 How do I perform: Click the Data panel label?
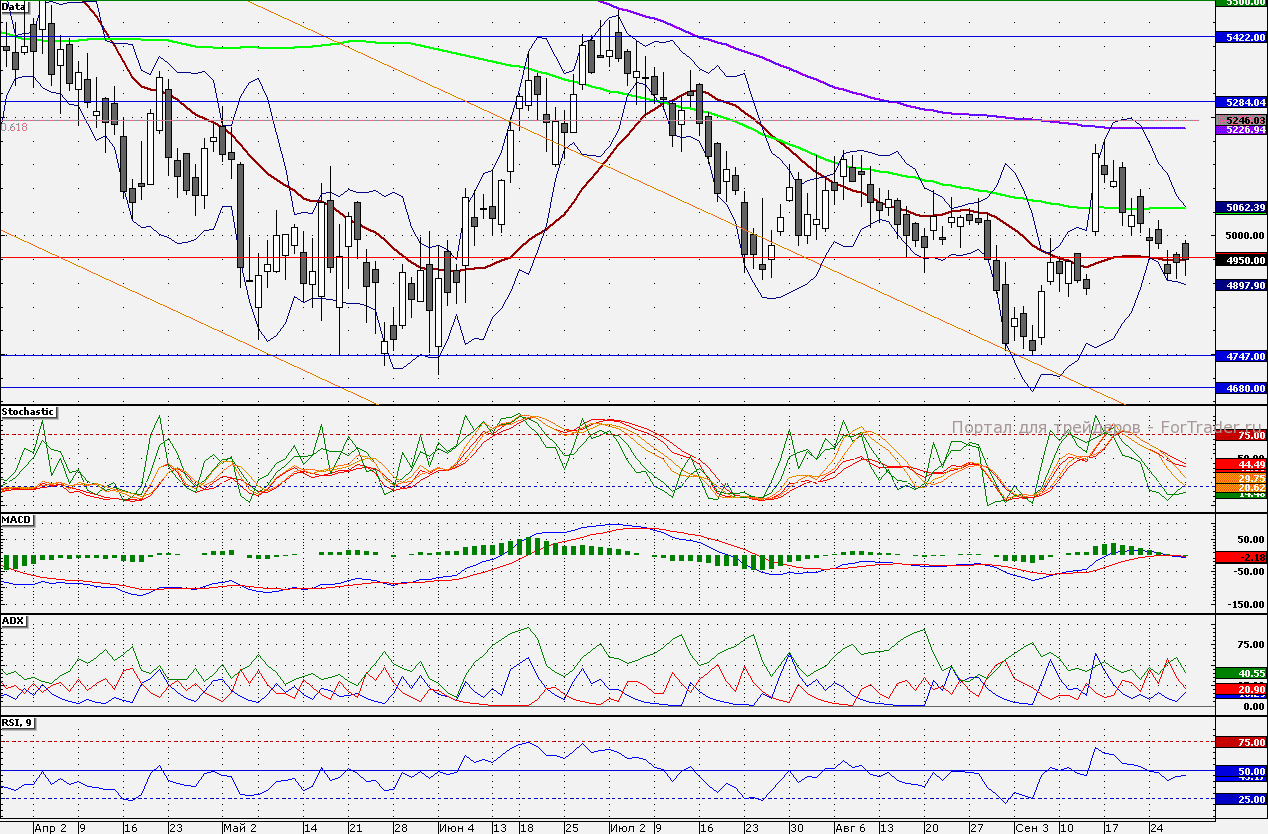(14, 6)
